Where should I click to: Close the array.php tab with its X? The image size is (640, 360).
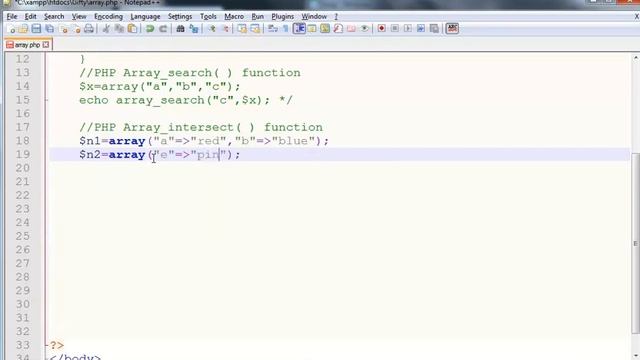pos(46,44)
